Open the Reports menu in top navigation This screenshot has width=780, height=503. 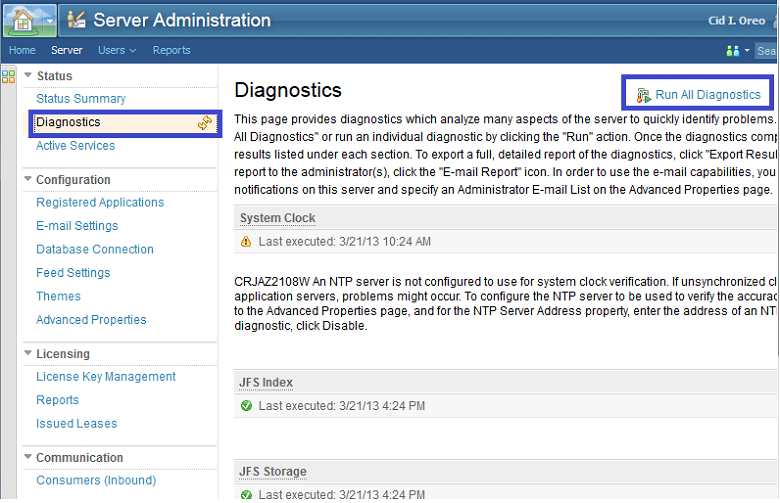click(x=171, y=50)
